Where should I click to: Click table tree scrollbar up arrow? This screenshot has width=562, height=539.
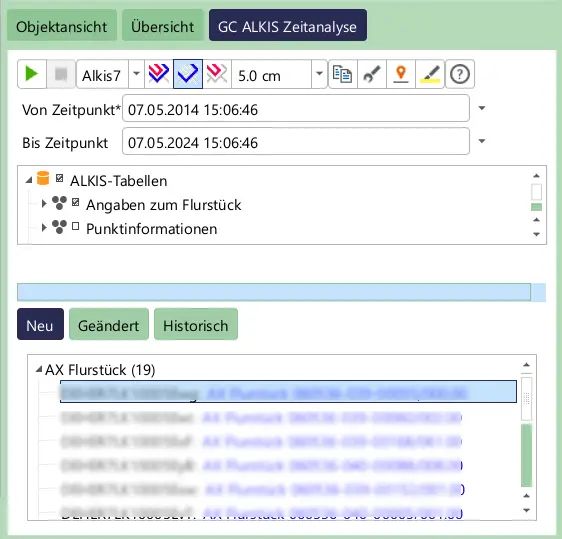point(536,176)
